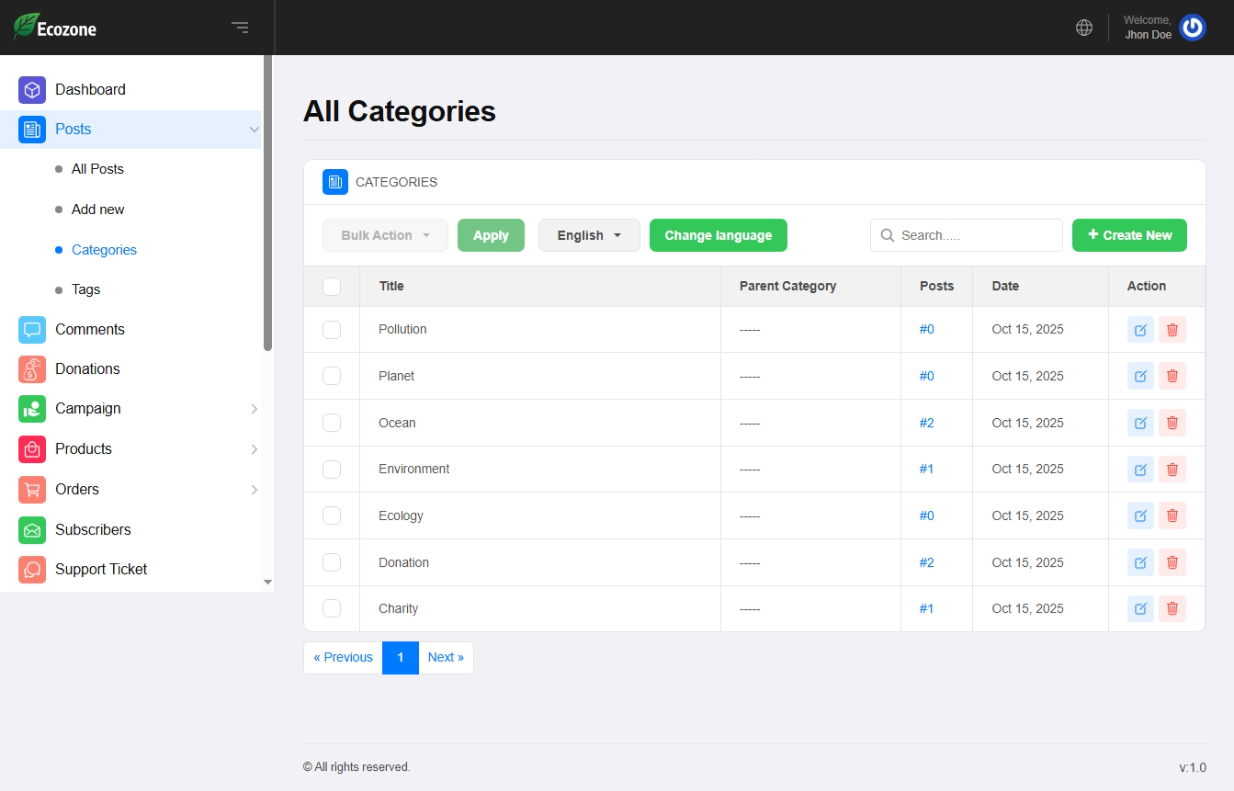Click the edit icon for Pollution row
Screen dimensions: 1234x791
[1140, 330]
